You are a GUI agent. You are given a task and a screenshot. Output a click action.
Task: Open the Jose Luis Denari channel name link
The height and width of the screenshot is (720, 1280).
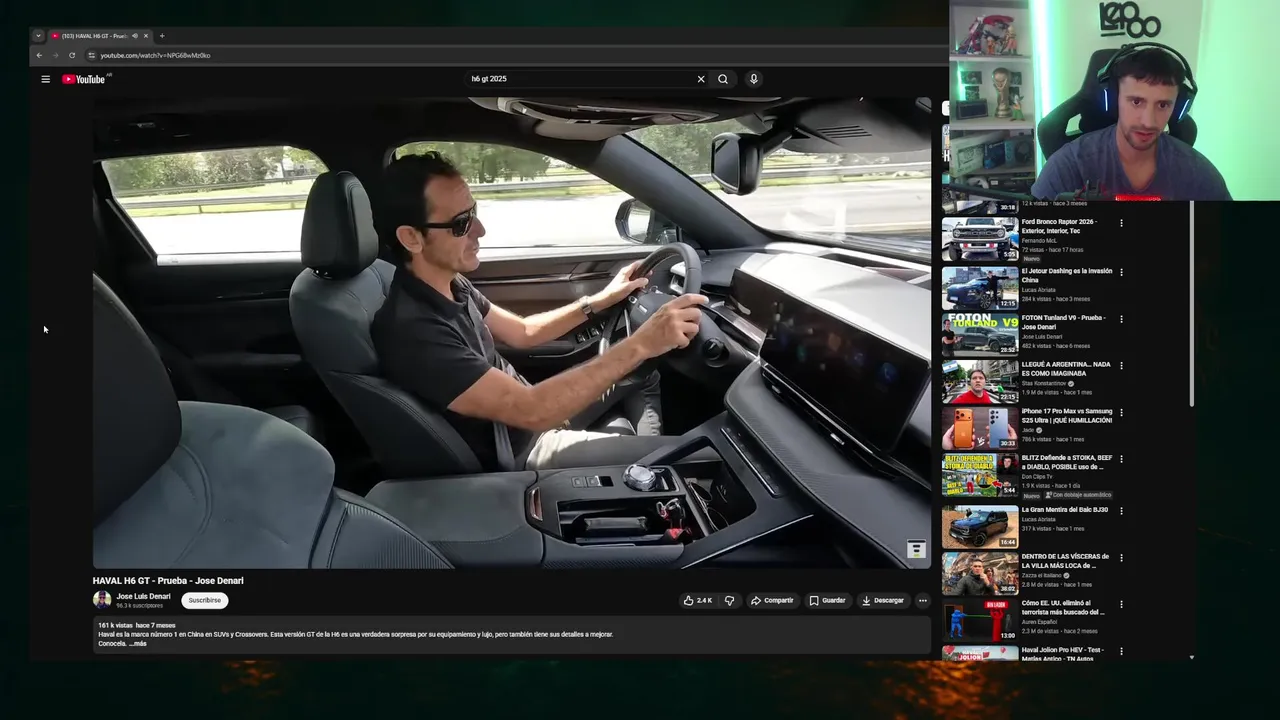(143, 596)
